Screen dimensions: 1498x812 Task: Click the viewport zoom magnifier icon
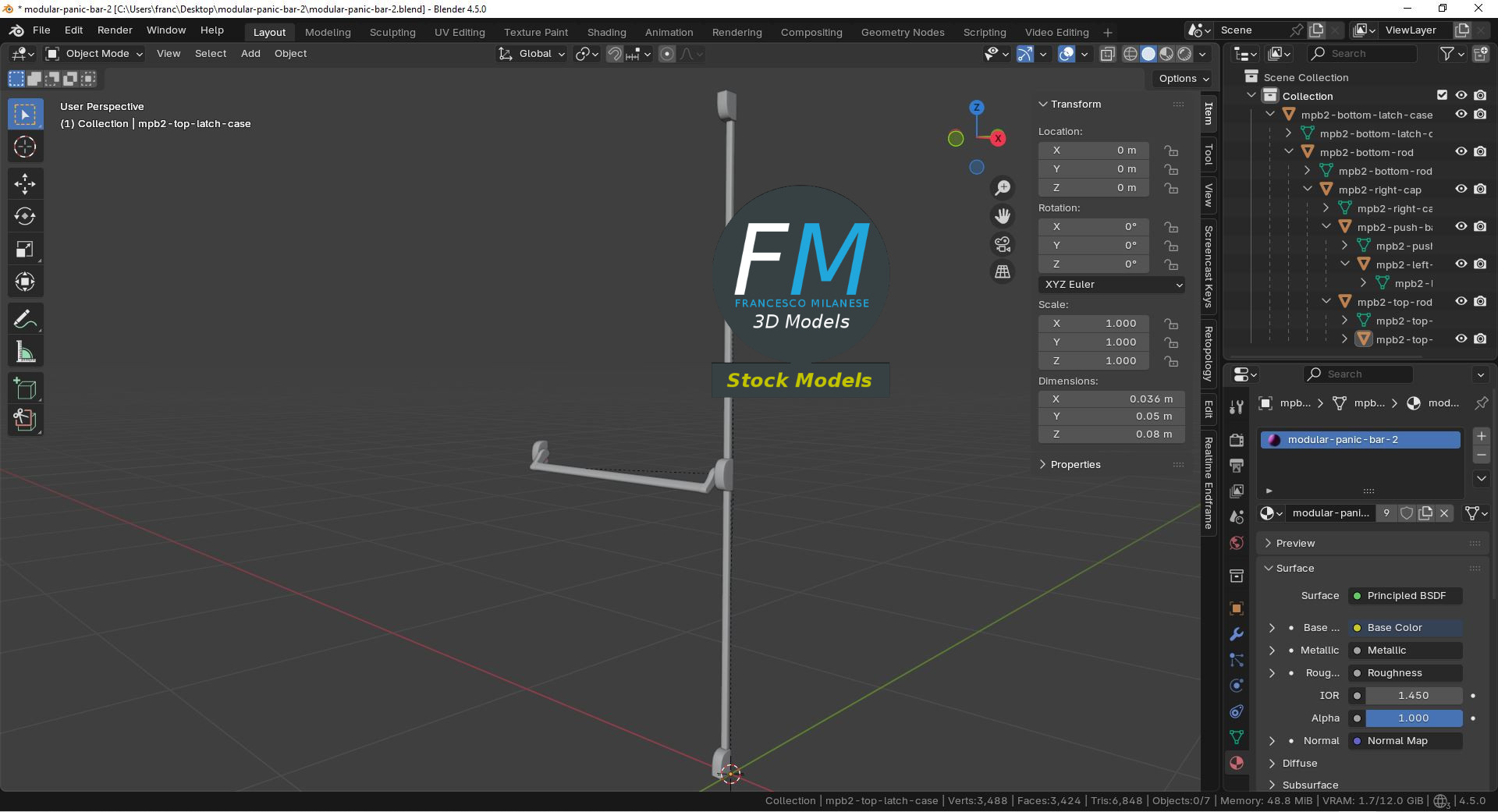point(1003,188)
